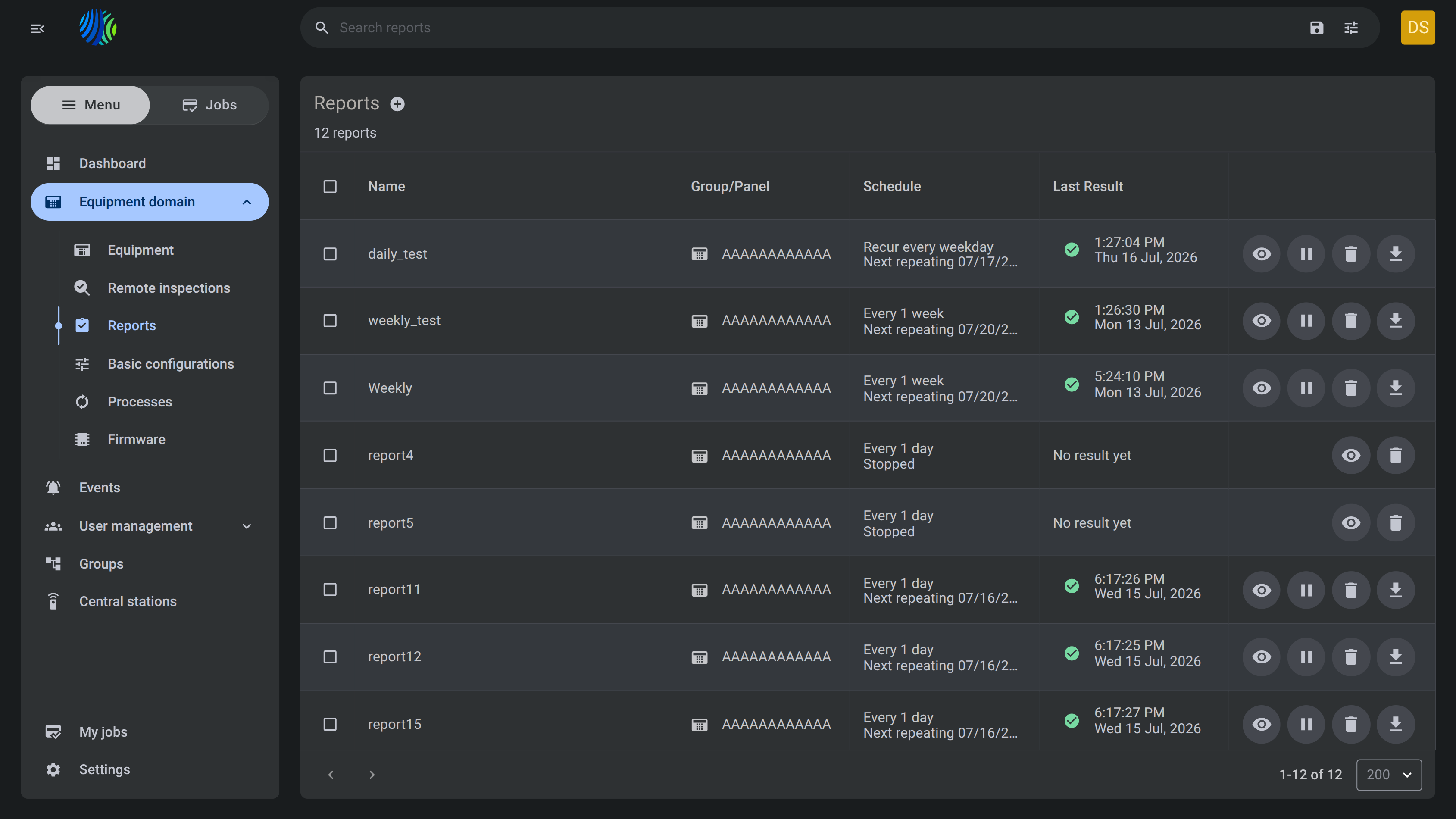Pause the report12 schedule
The width and height of the screenshot is (1456, 819).
point(1306,656)
